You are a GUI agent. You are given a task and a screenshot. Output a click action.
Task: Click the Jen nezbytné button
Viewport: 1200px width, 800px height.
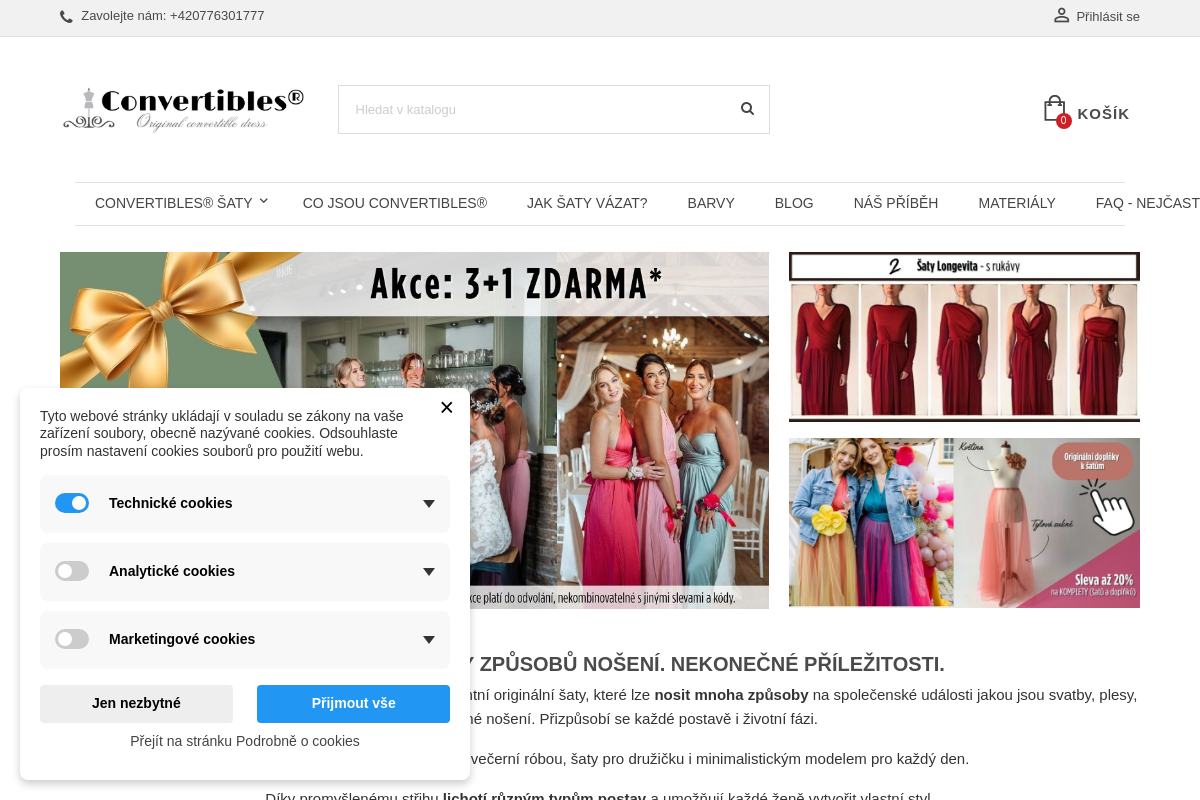tap(136, 704)
